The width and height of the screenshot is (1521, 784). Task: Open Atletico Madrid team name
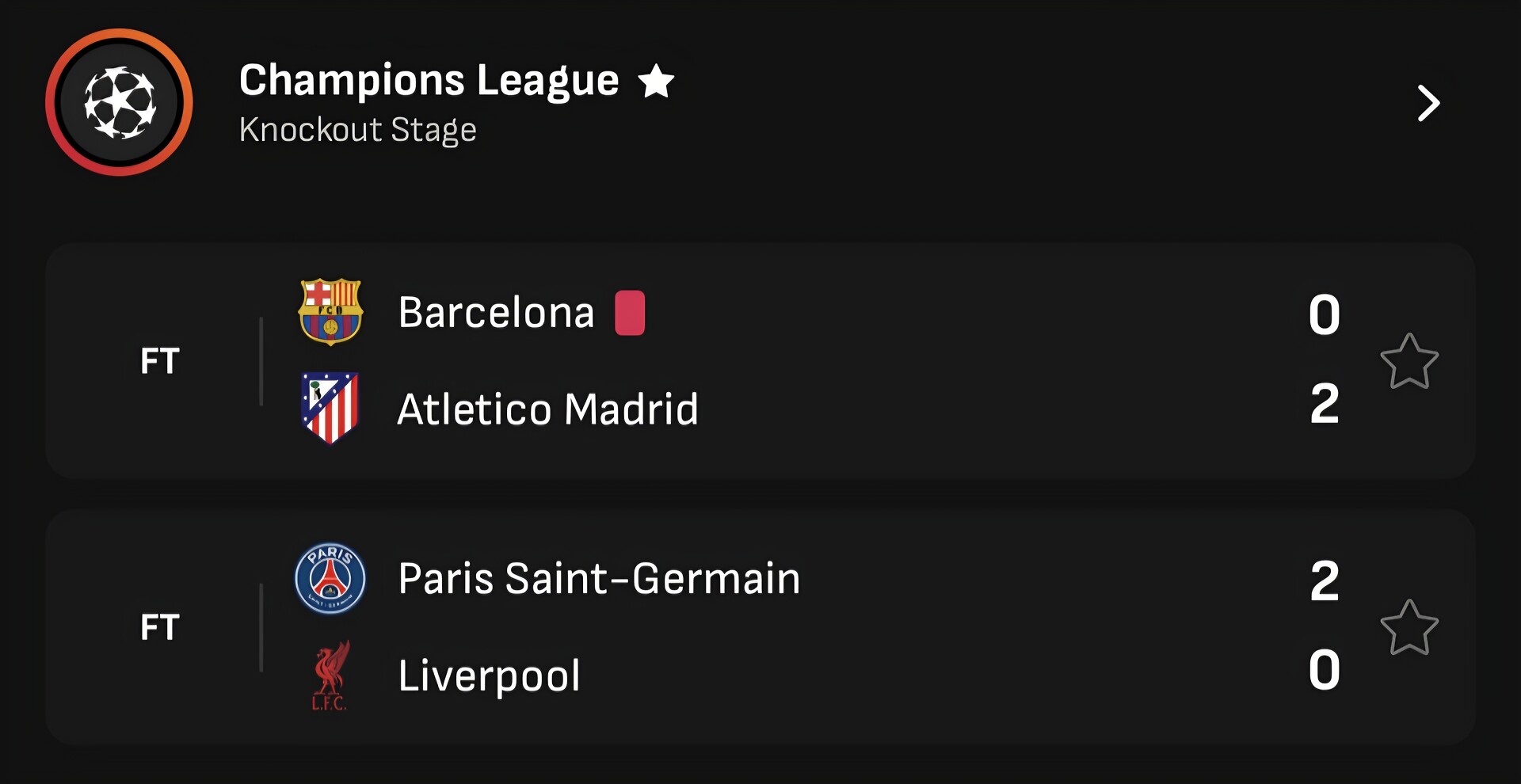tap(547, 409)
